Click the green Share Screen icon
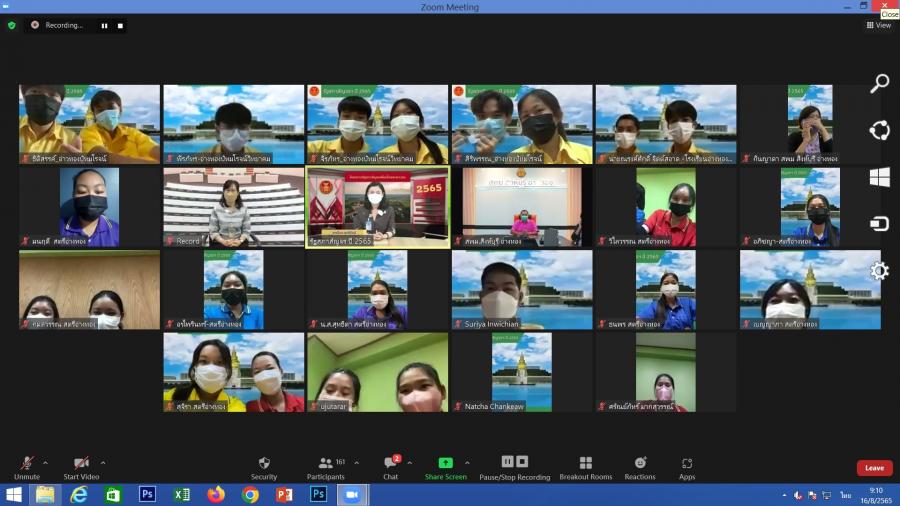Image resolution: width=900 pixels, height=506 pixels. (445, 463)
